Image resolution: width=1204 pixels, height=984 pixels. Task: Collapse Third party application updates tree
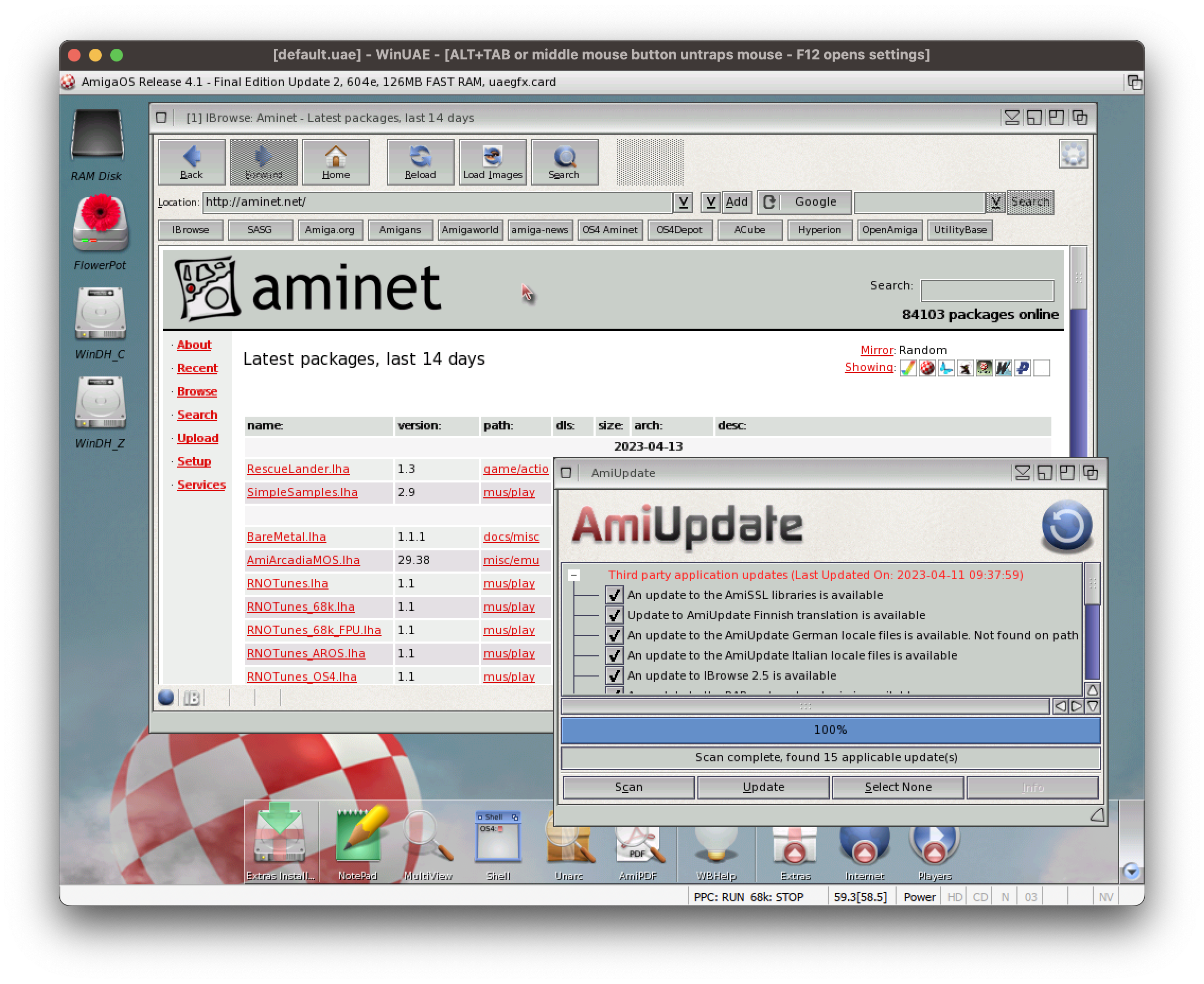point(574,575)
